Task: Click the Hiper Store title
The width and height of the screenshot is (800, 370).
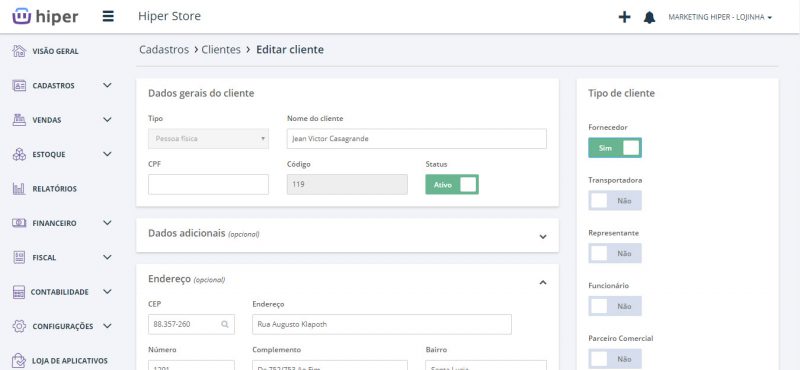Action: pyautogui.click(x=169, y=16)
